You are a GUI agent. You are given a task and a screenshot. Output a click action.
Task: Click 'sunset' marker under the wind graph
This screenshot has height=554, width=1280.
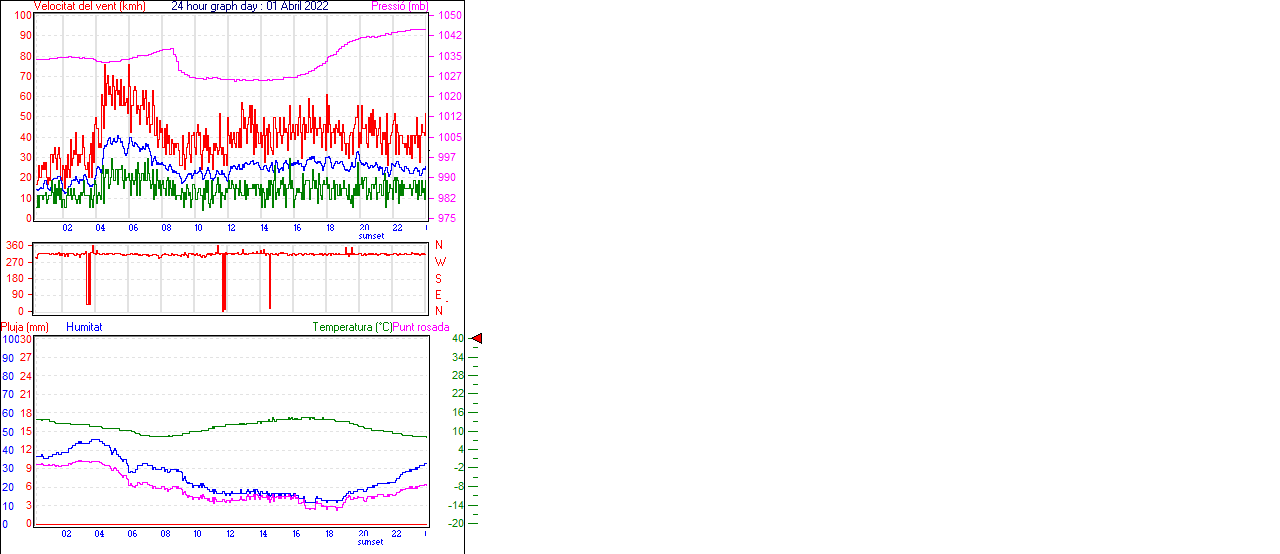tap(371, 236)
